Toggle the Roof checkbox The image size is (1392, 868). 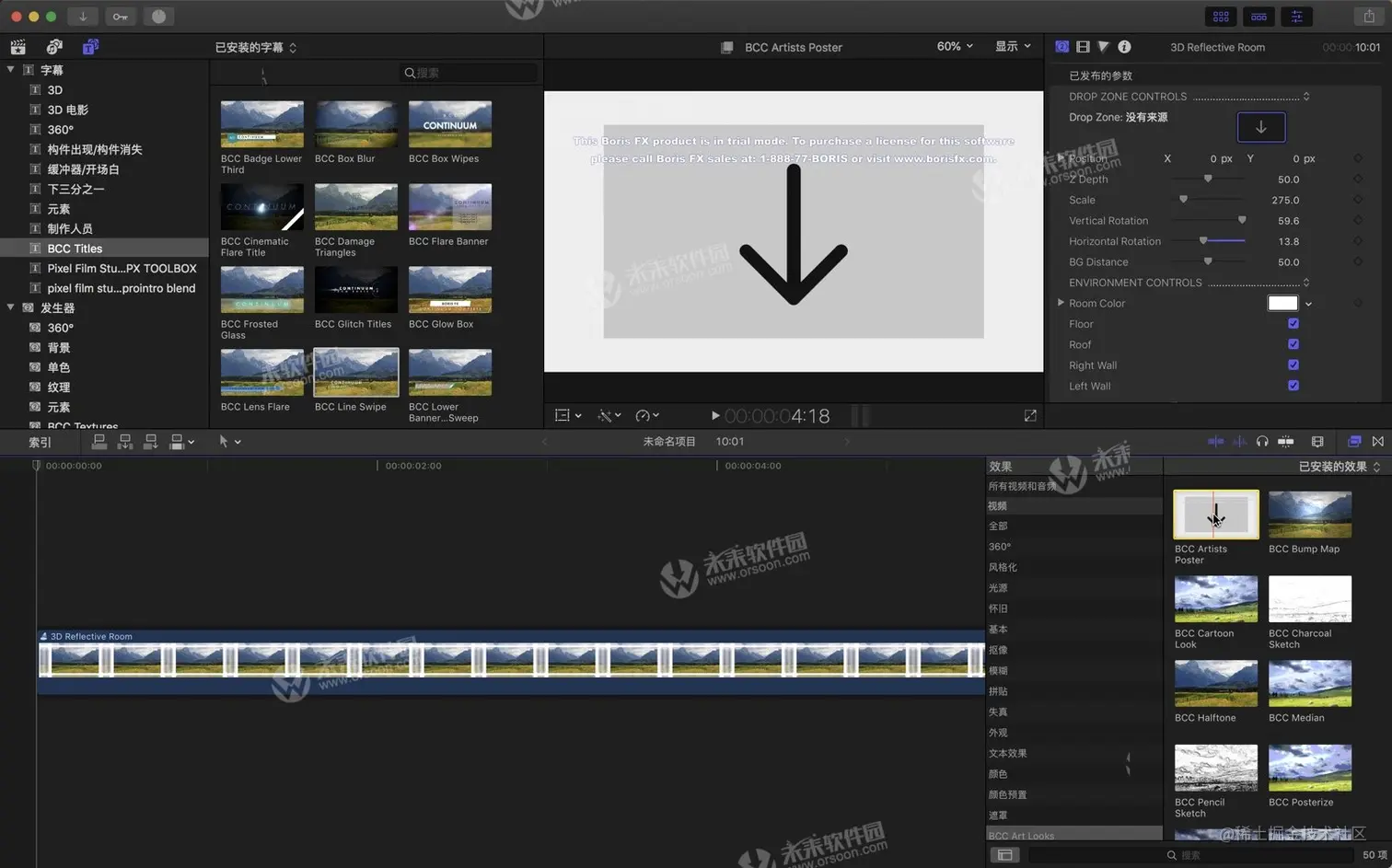[1293, 344]
